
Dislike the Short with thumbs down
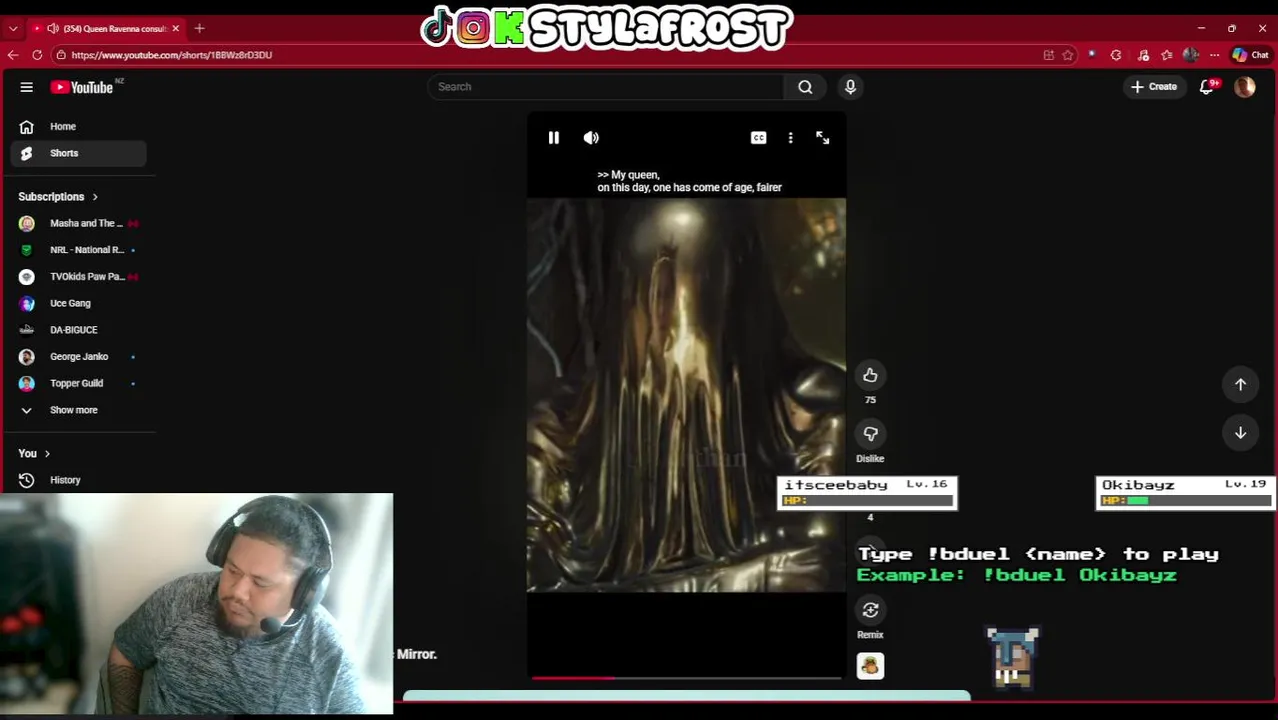pyautogui.click(x=870, y=434)
